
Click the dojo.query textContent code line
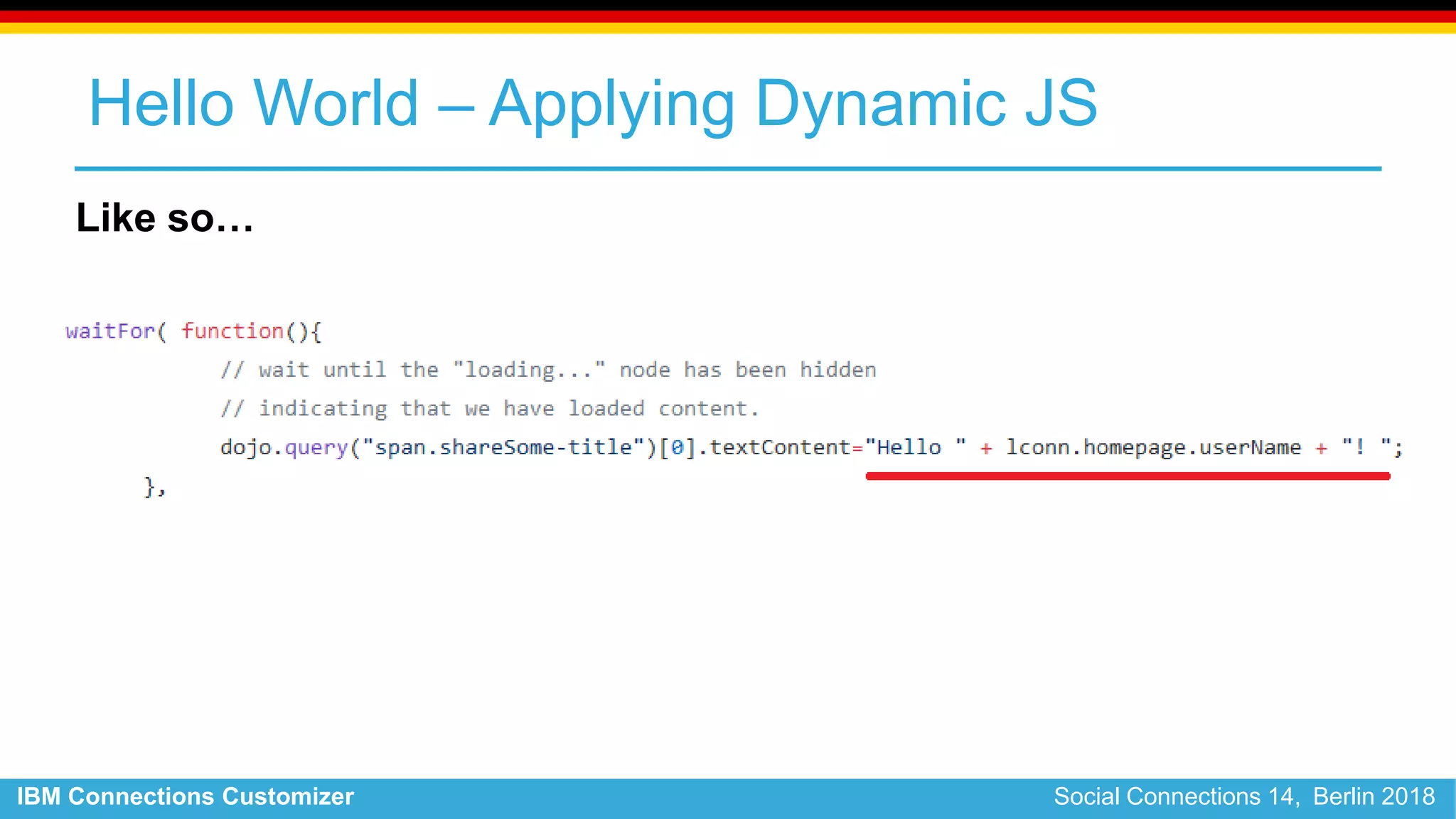point(811,448)
